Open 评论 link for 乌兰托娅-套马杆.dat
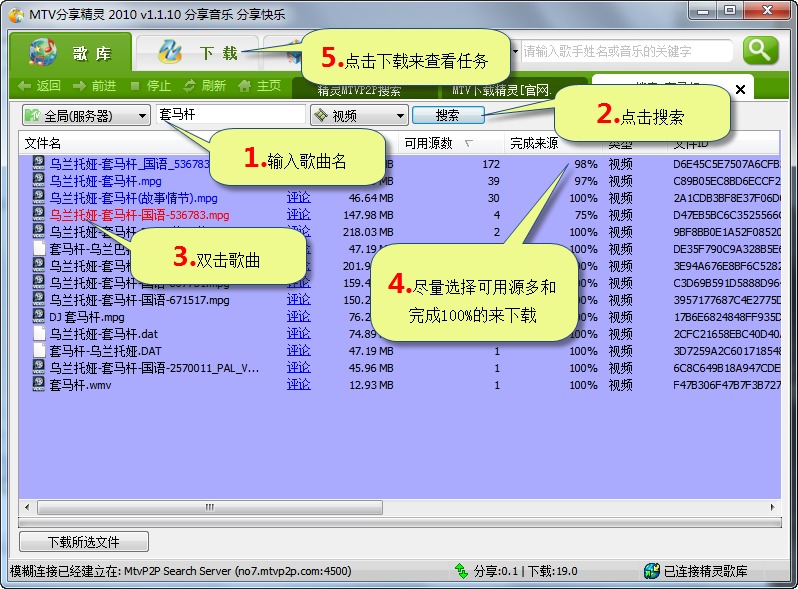 click(x=298, y=334)
